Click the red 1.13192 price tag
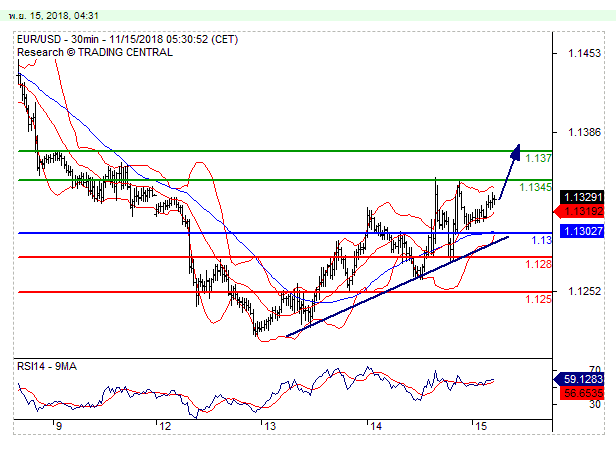 pyautogui.click(x=579, y=212)
